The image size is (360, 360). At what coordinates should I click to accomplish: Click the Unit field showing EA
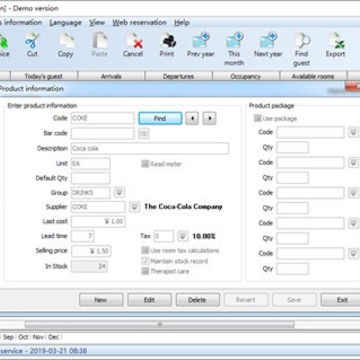coord(90,164)
